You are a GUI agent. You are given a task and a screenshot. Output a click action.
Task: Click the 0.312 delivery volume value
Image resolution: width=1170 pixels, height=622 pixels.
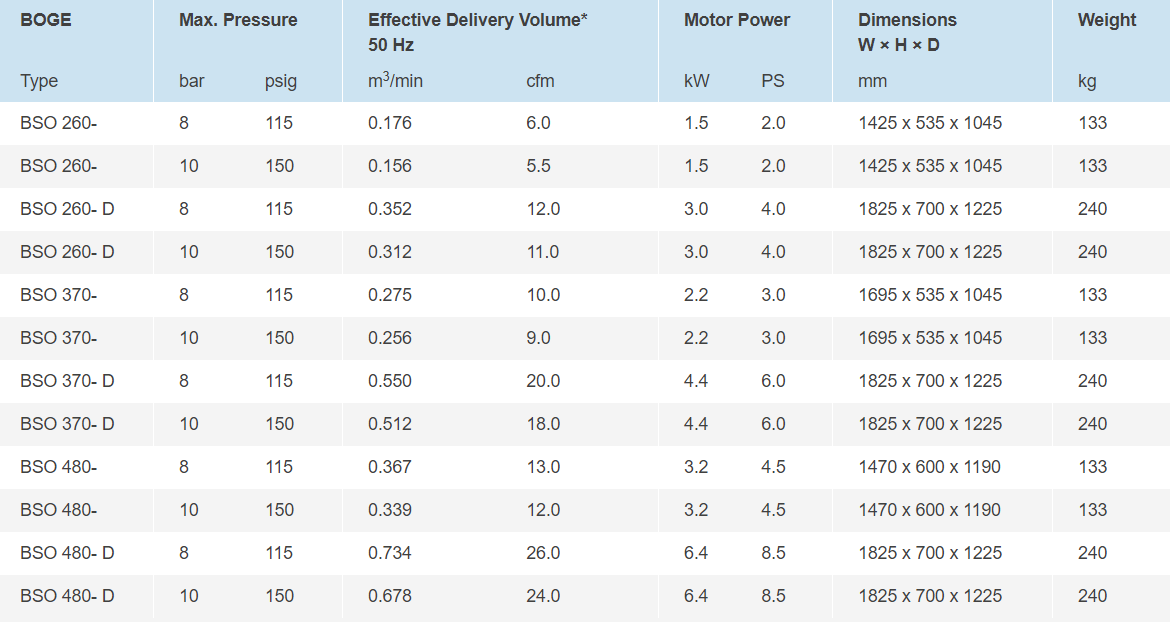(390, 252)
